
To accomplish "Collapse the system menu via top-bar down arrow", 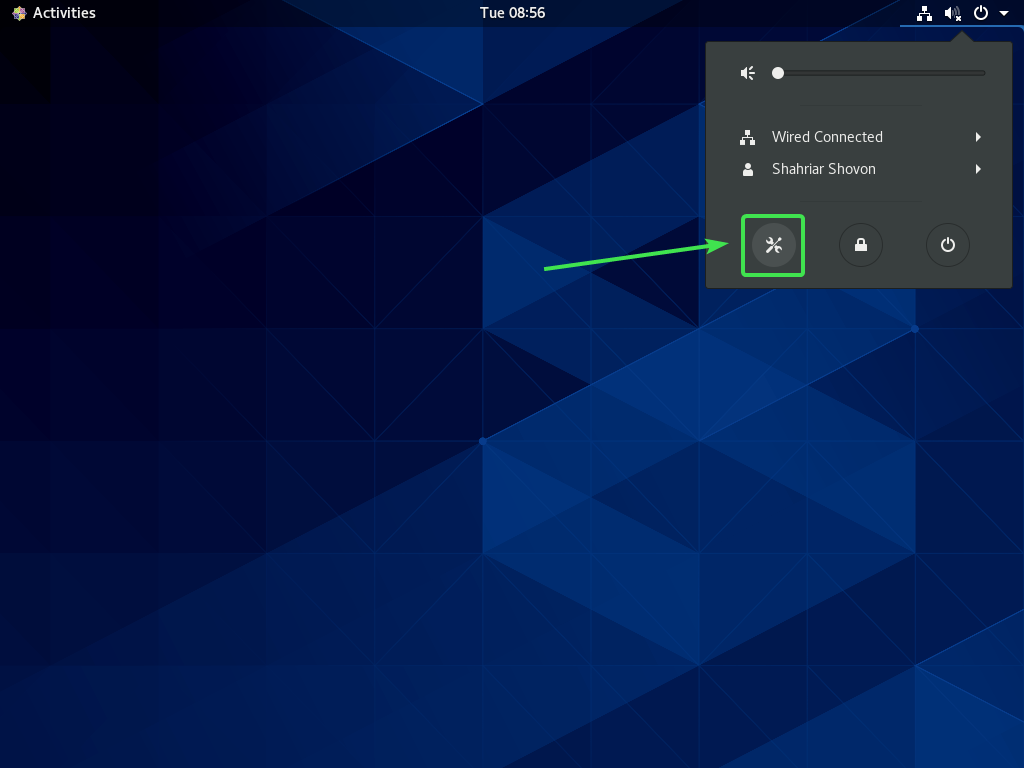I will coord(1003,13).
